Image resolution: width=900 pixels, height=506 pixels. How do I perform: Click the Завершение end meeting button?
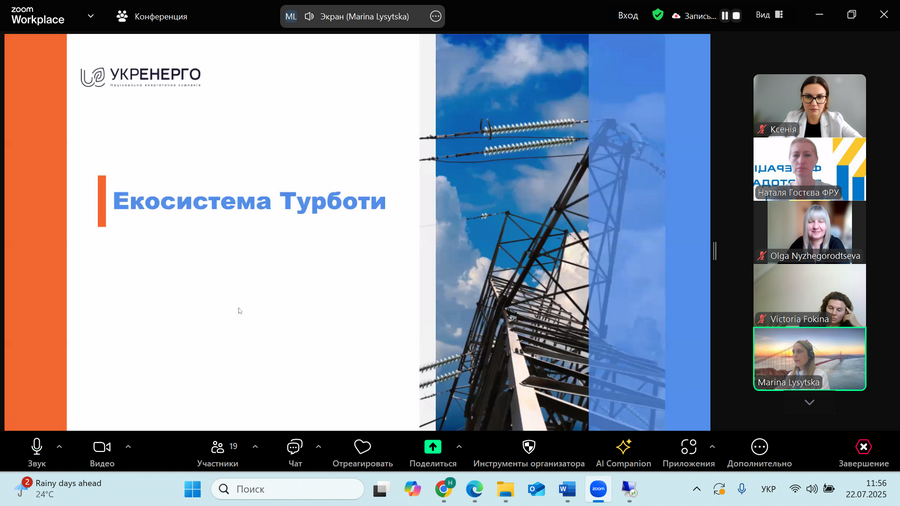point(863,453)
